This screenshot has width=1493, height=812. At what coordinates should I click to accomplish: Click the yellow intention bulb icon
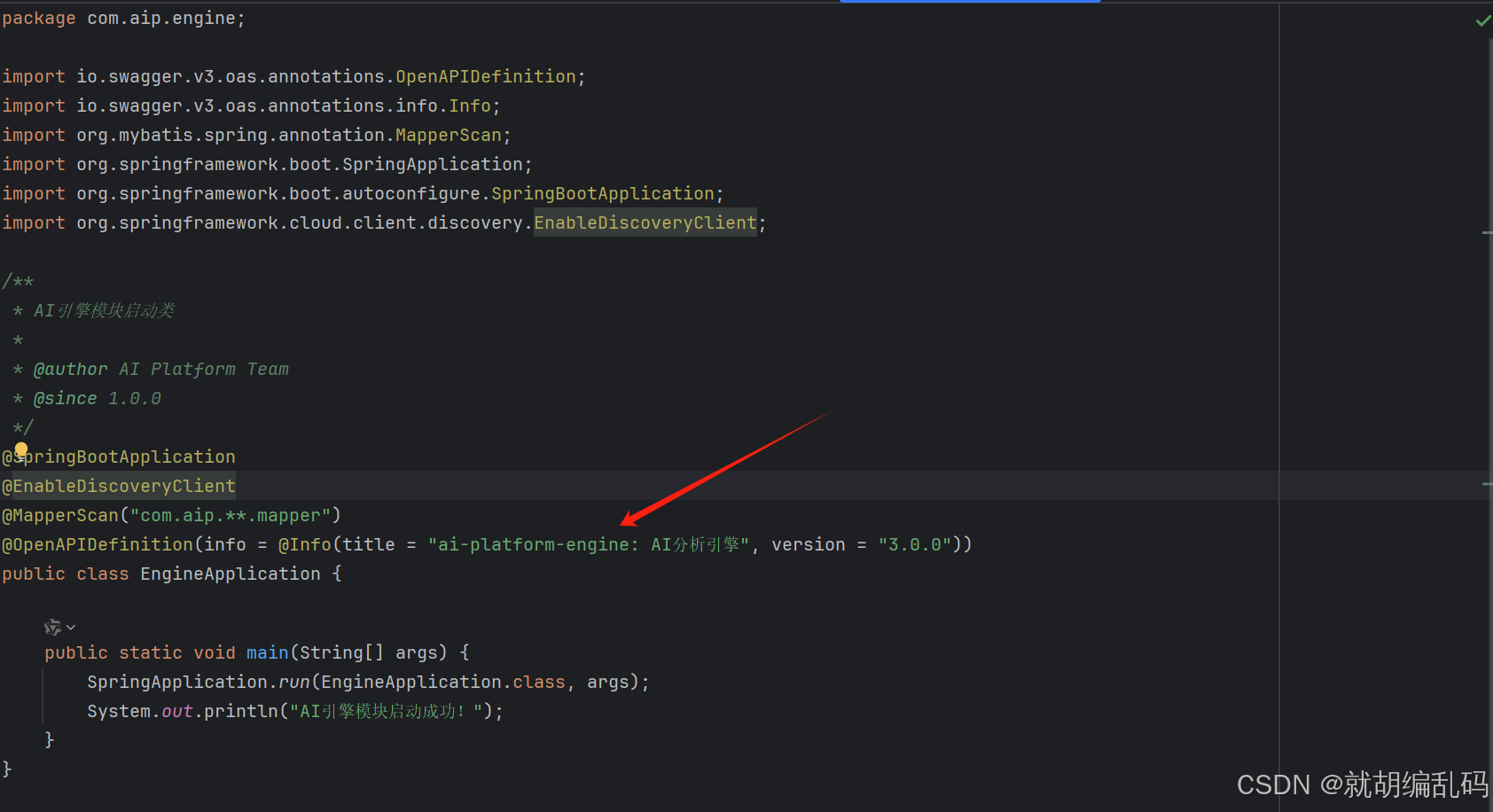coord(21,449)
